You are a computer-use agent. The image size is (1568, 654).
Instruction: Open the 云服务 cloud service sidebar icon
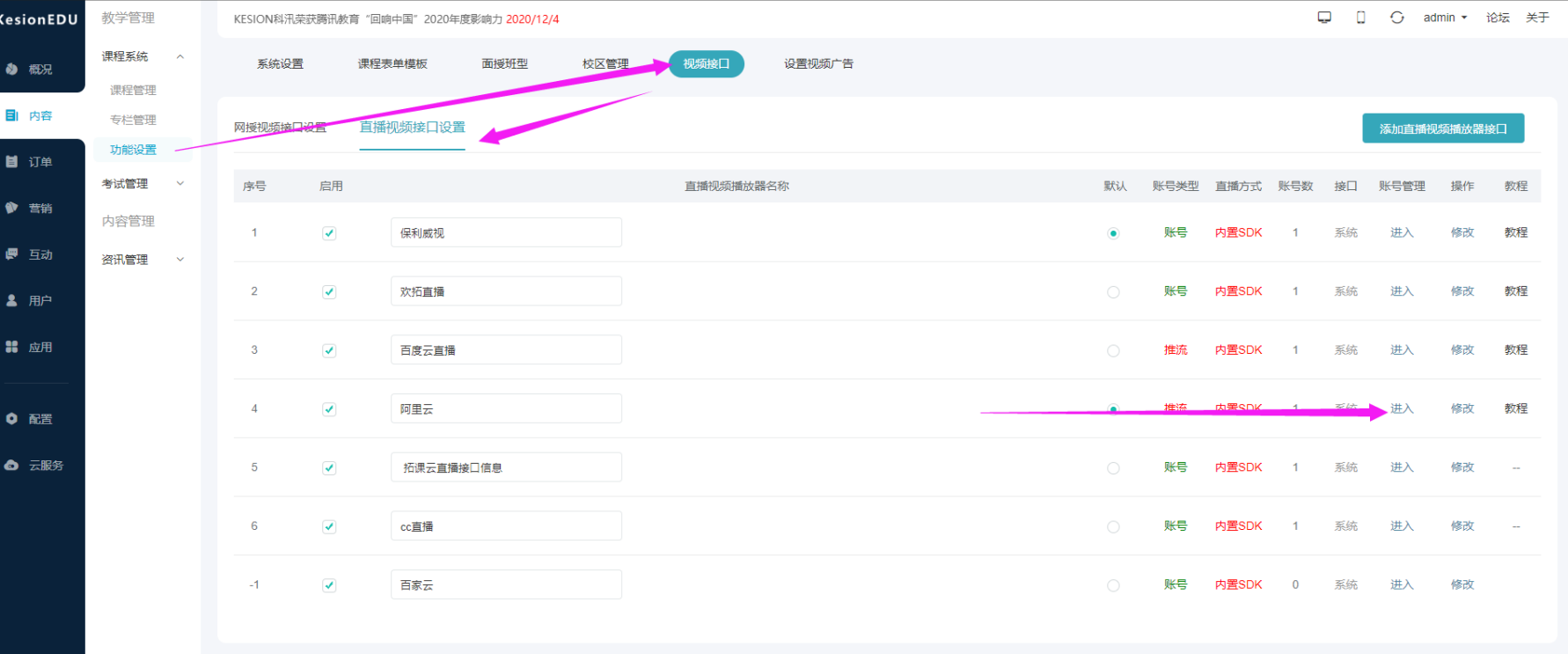pyautogui.click(x=12, y=465)
